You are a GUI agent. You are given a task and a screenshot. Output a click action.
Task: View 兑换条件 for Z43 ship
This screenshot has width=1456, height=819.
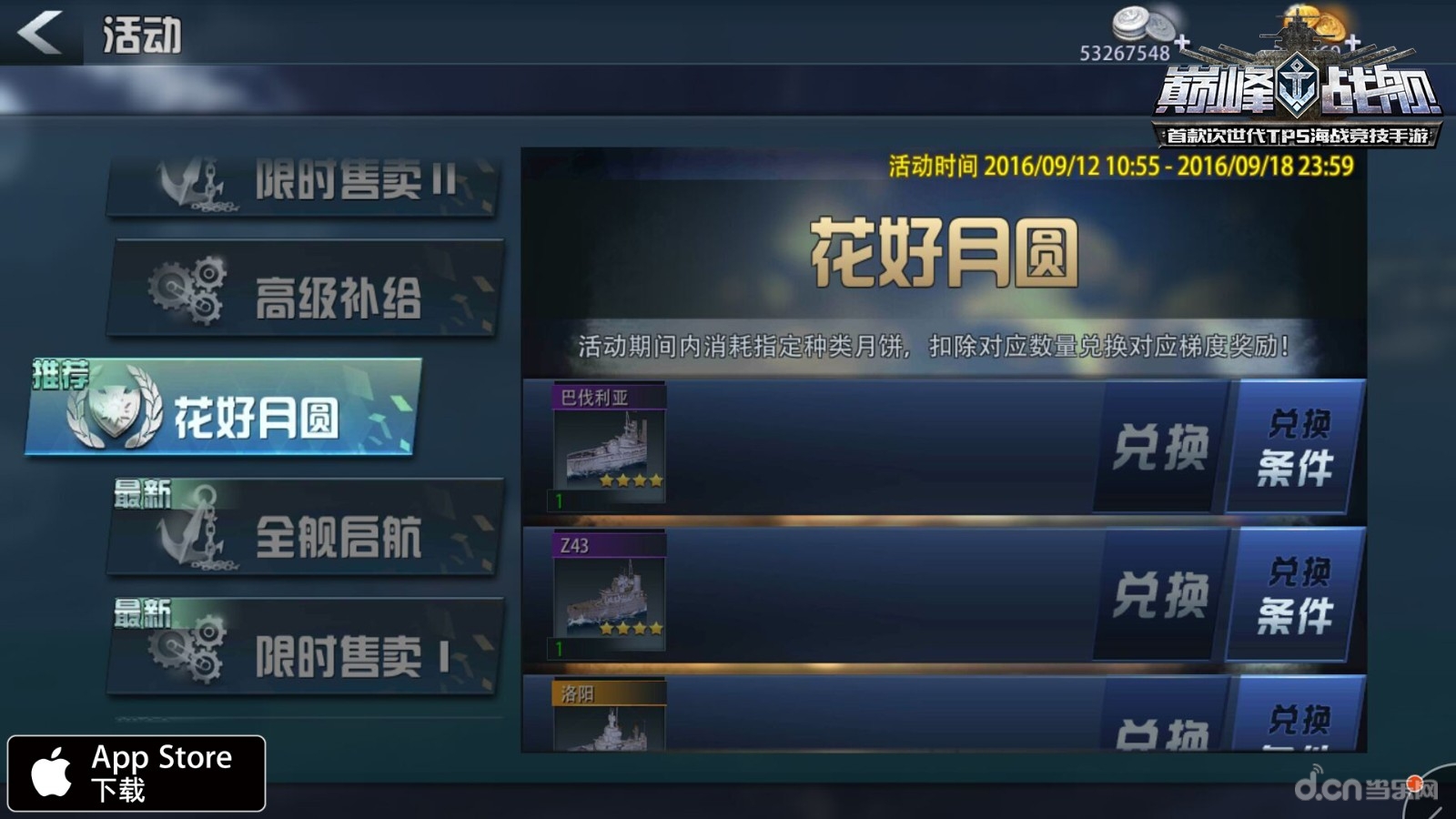pyautogui.click(x=1295, y=595)
